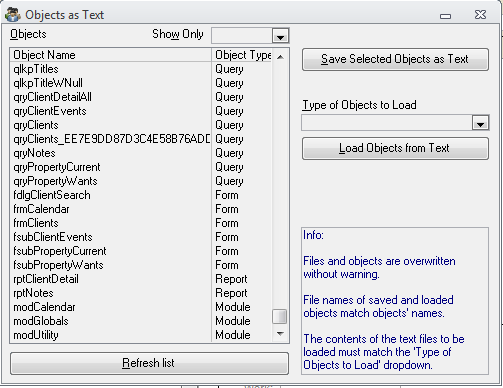Screen dimensions: 503x388
Task: Select the qryPropertyCurrent query
Action: (x=142, y=167)
